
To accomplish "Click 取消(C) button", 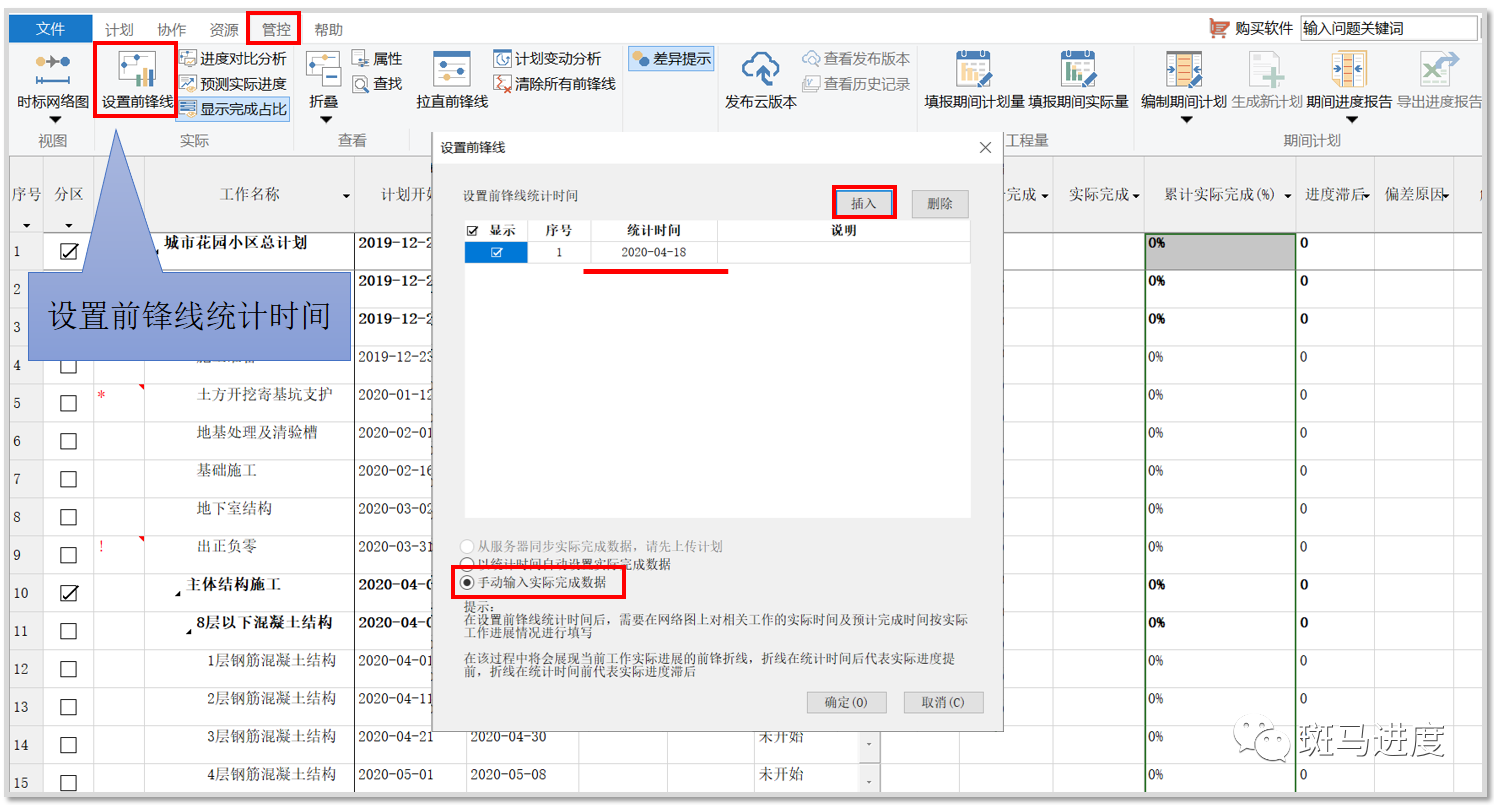I will (x=943, y=702).
